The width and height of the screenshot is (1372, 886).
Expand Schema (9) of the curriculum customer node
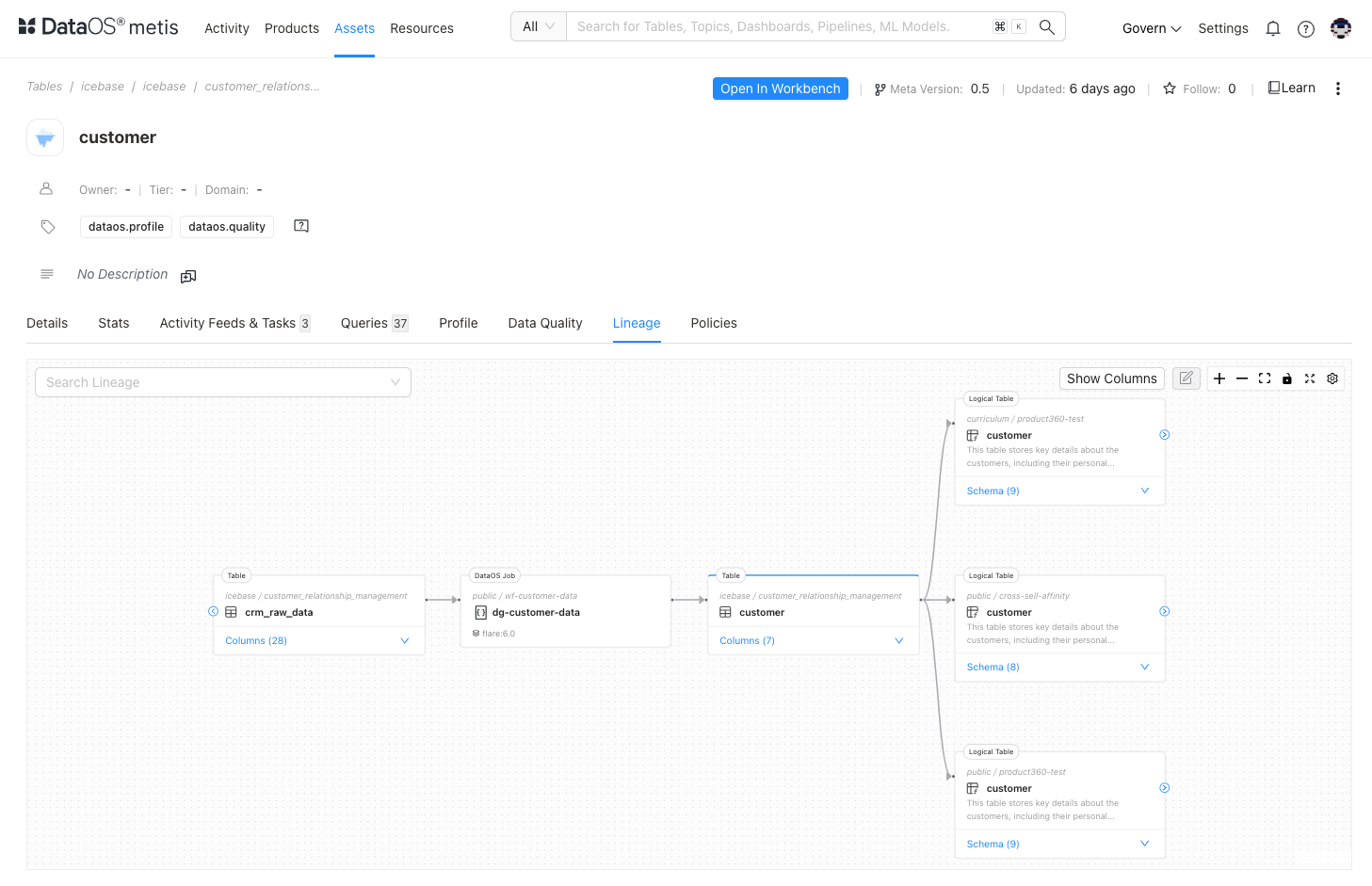click(1059, 491)
